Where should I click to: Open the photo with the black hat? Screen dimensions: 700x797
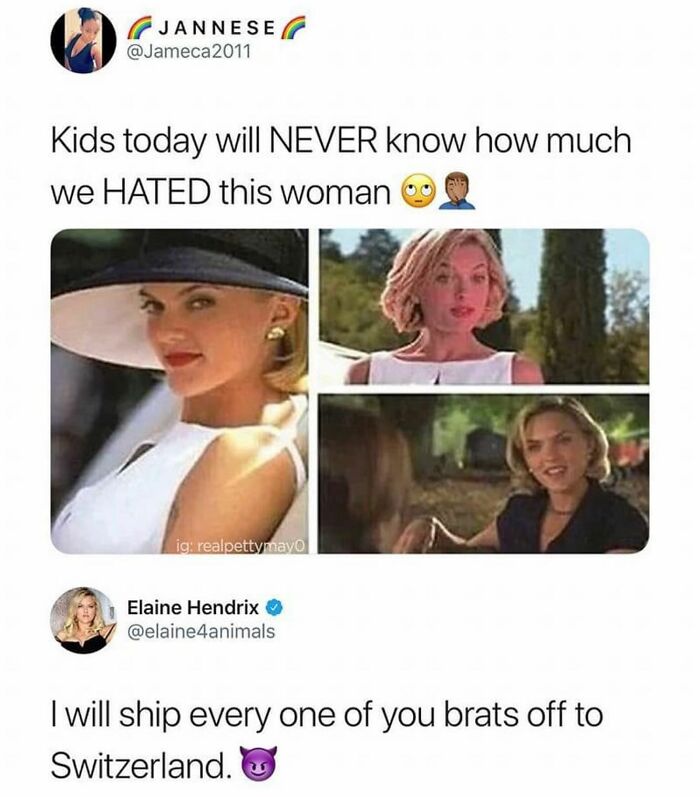click(179, 391)
